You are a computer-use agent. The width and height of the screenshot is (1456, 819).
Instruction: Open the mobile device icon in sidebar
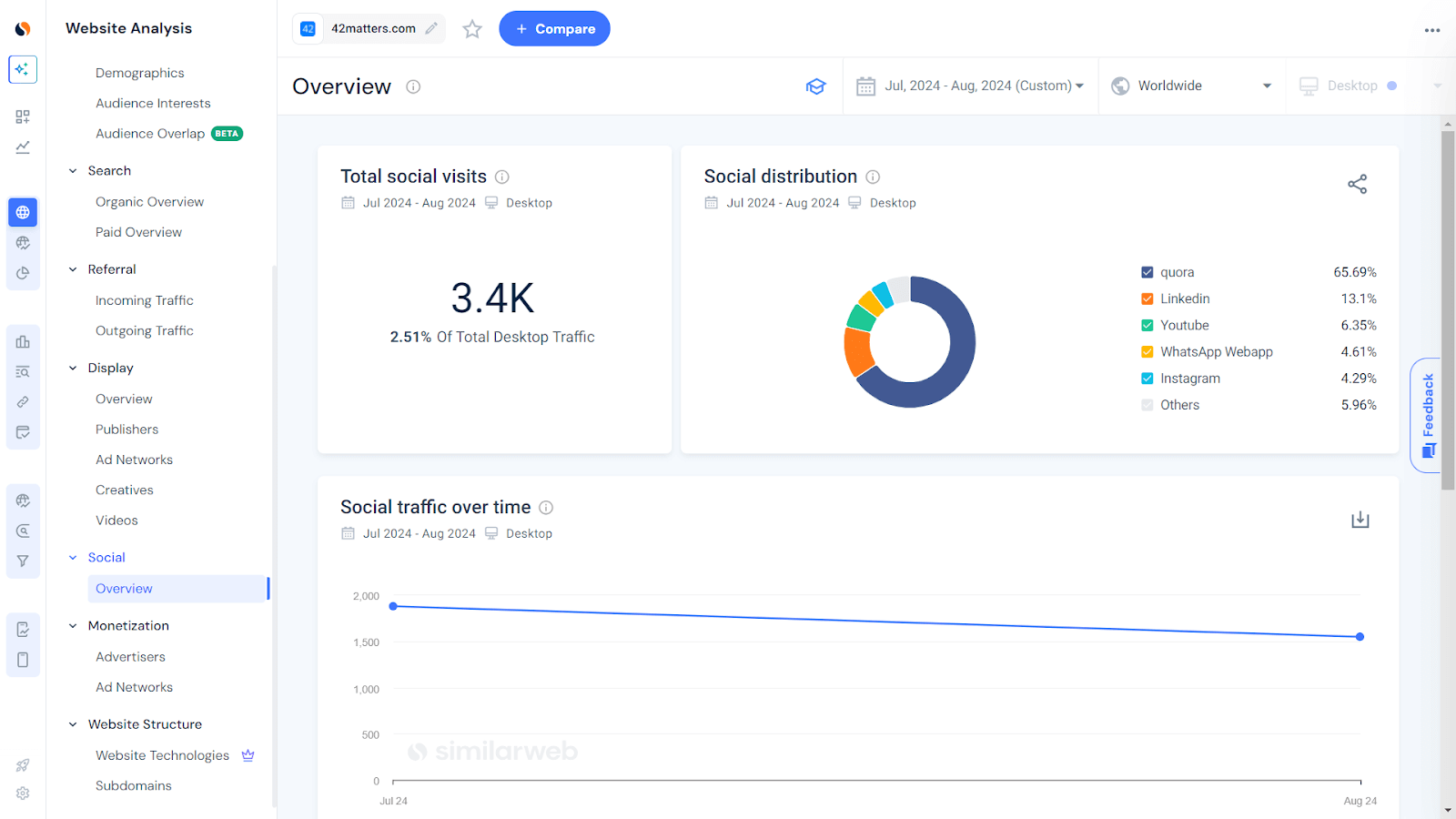pyautogui.click(x=23, y=660)
